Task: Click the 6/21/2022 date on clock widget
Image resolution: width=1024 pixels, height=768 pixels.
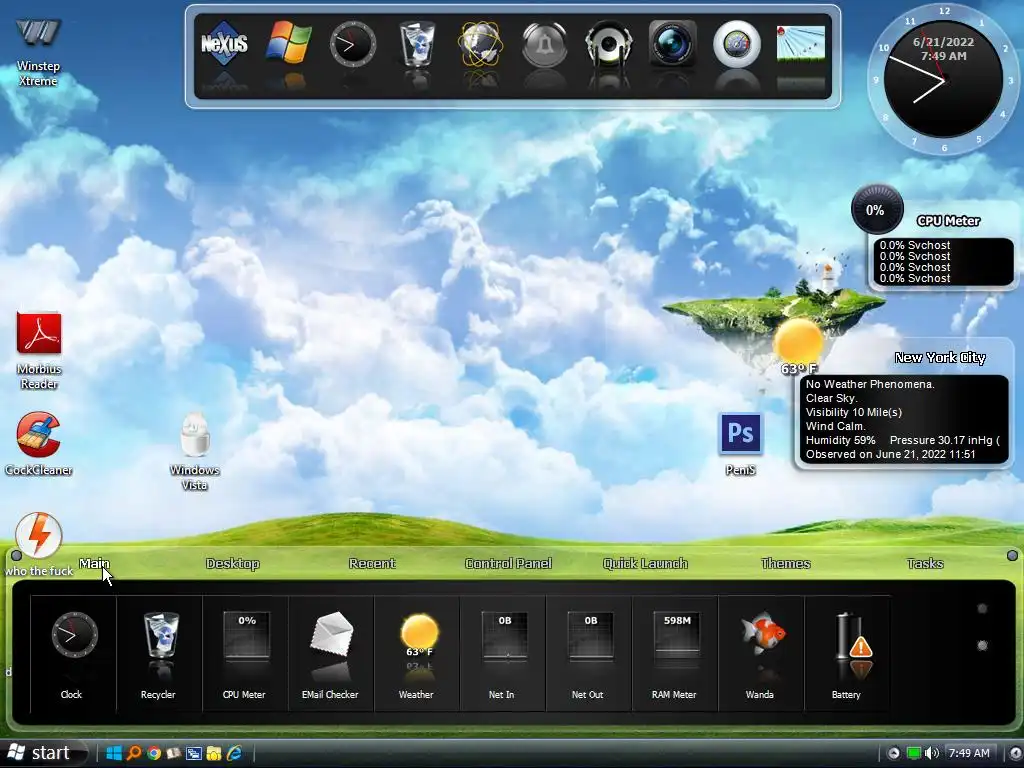Action: pos(943,42)
